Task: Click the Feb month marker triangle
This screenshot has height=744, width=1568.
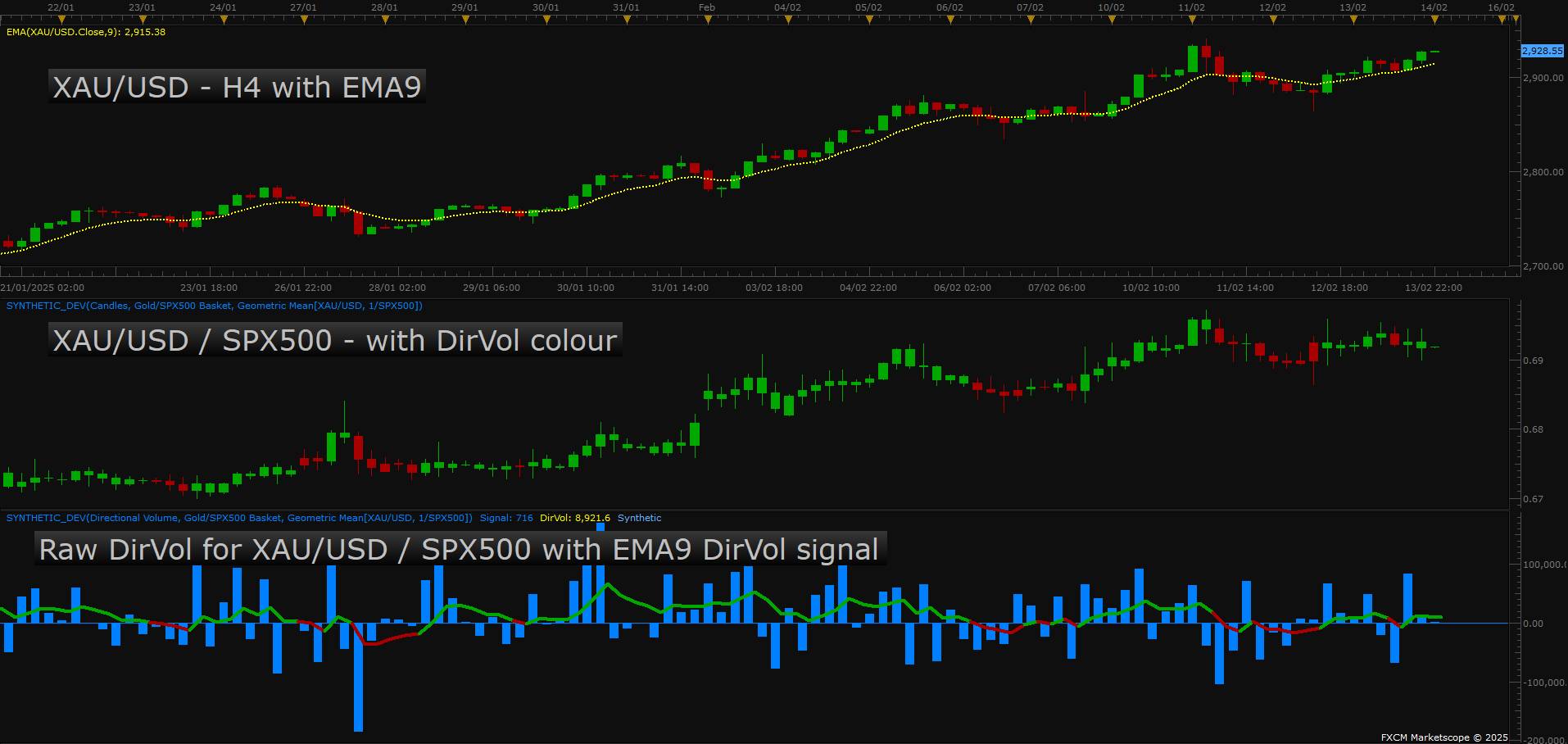Action: coord(707,20)
